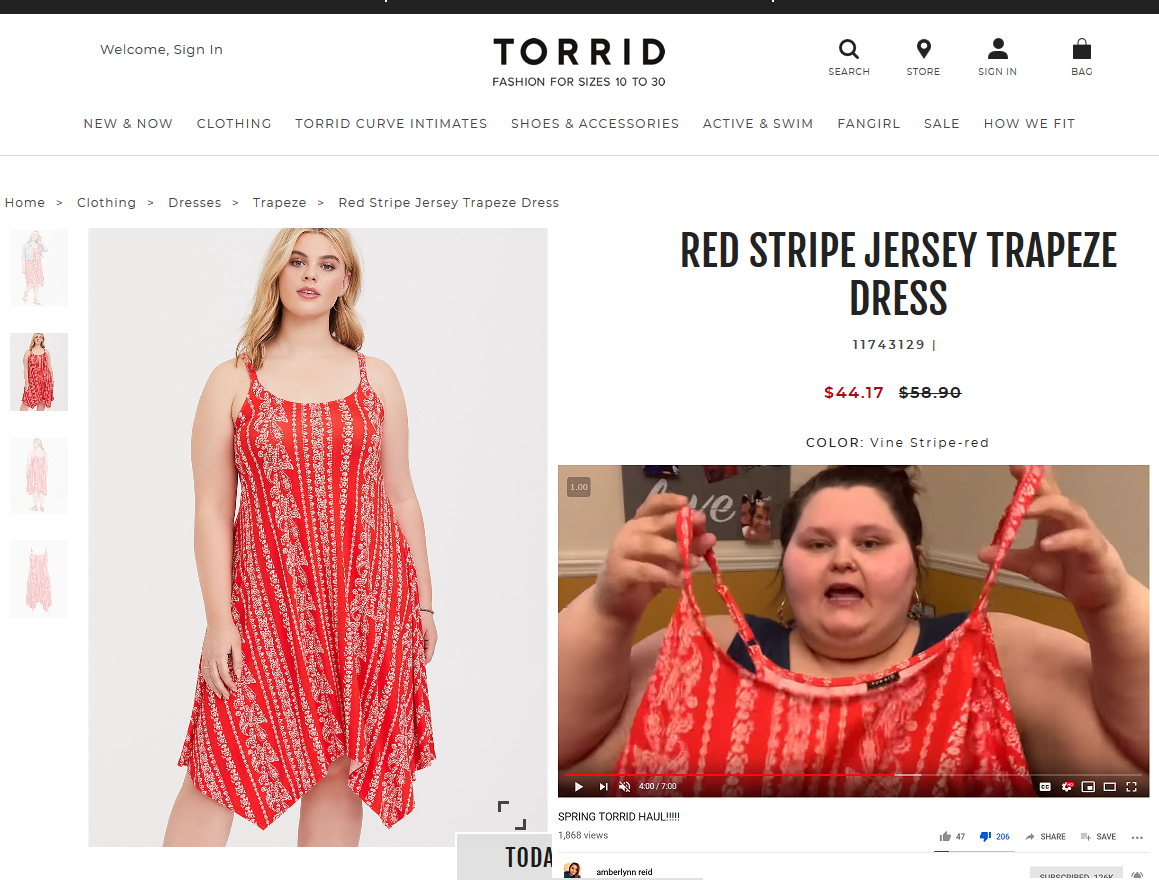Skip to next video
The image size is (1159, 880).
603,786
